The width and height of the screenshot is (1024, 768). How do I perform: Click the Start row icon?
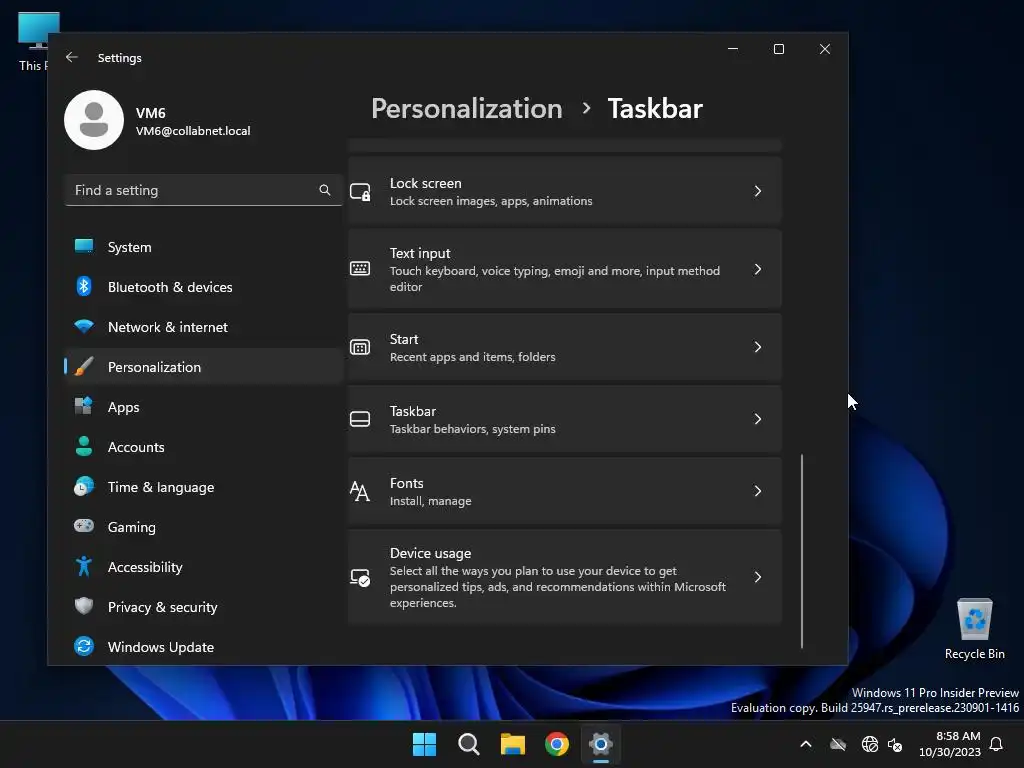(360, 347)
